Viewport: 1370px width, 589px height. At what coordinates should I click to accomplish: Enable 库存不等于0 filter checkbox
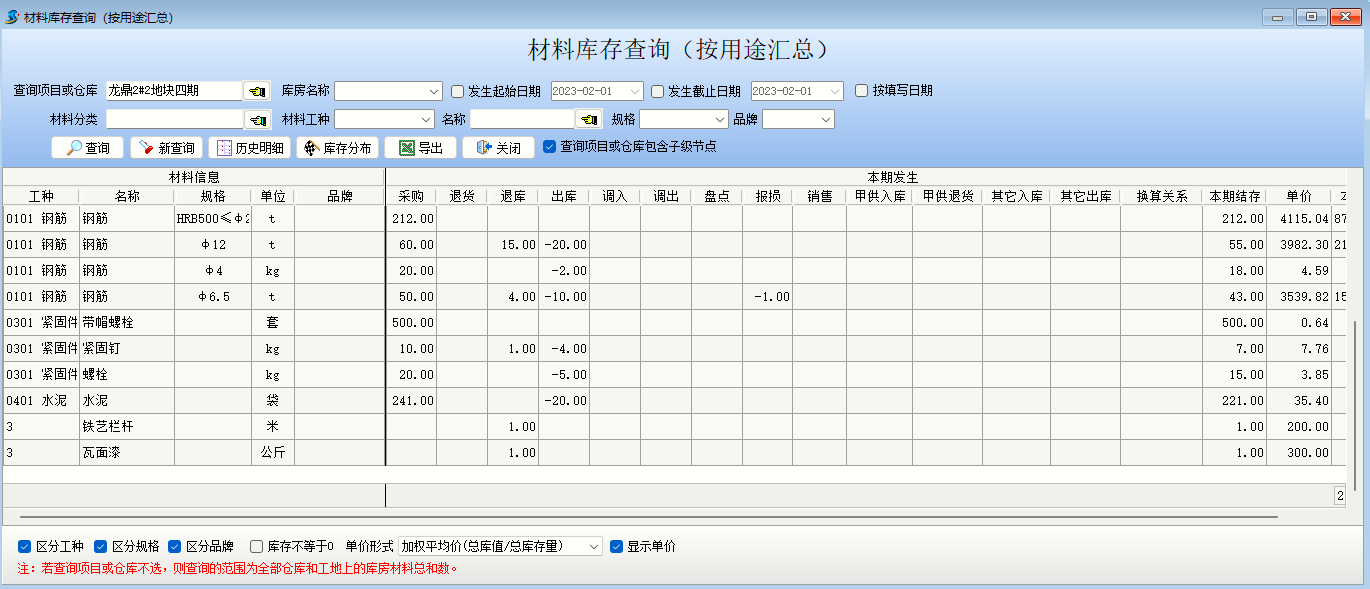coord(257,547)
